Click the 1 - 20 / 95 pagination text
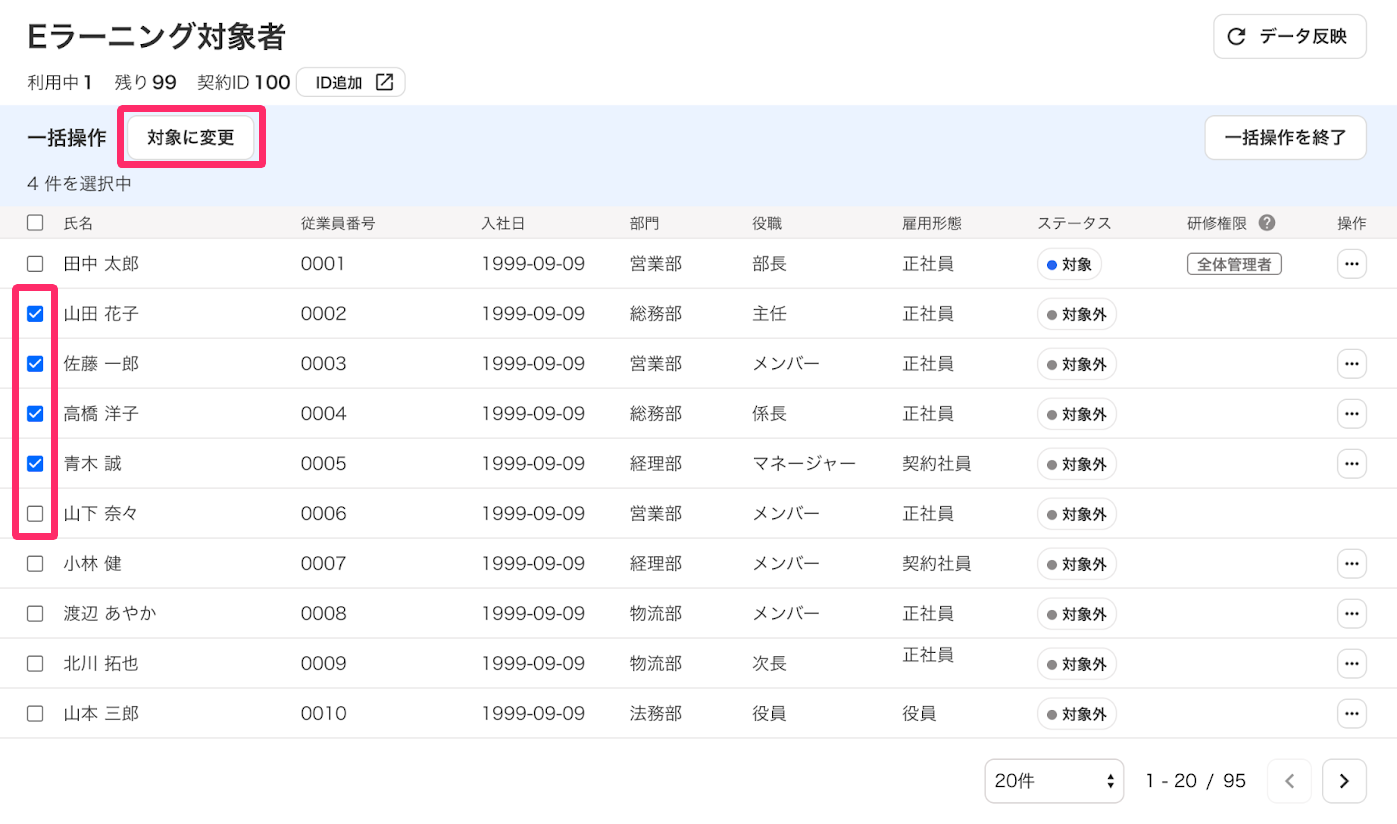1397x824 pixels. pyautogui.click(x=1196, y=781)
